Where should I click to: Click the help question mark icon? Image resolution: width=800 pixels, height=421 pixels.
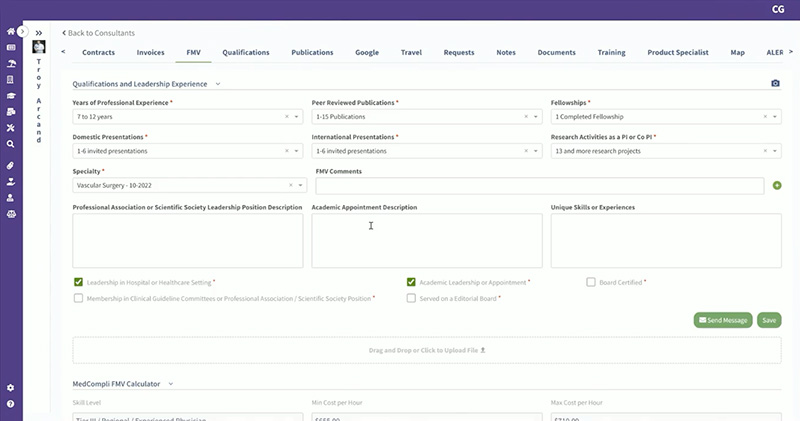(x=10, y=404)
